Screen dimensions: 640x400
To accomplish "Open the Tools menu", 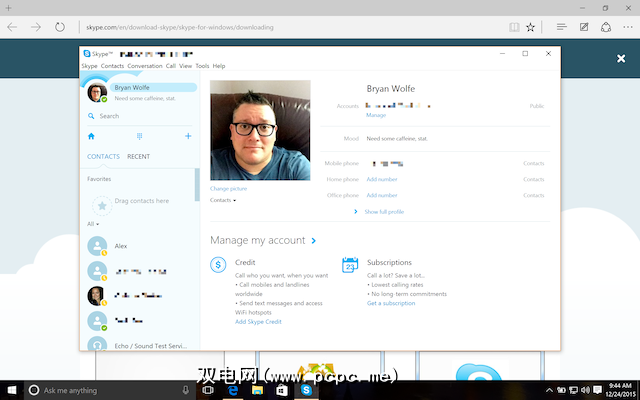I will pyautogui.click(x=202, y=66).
